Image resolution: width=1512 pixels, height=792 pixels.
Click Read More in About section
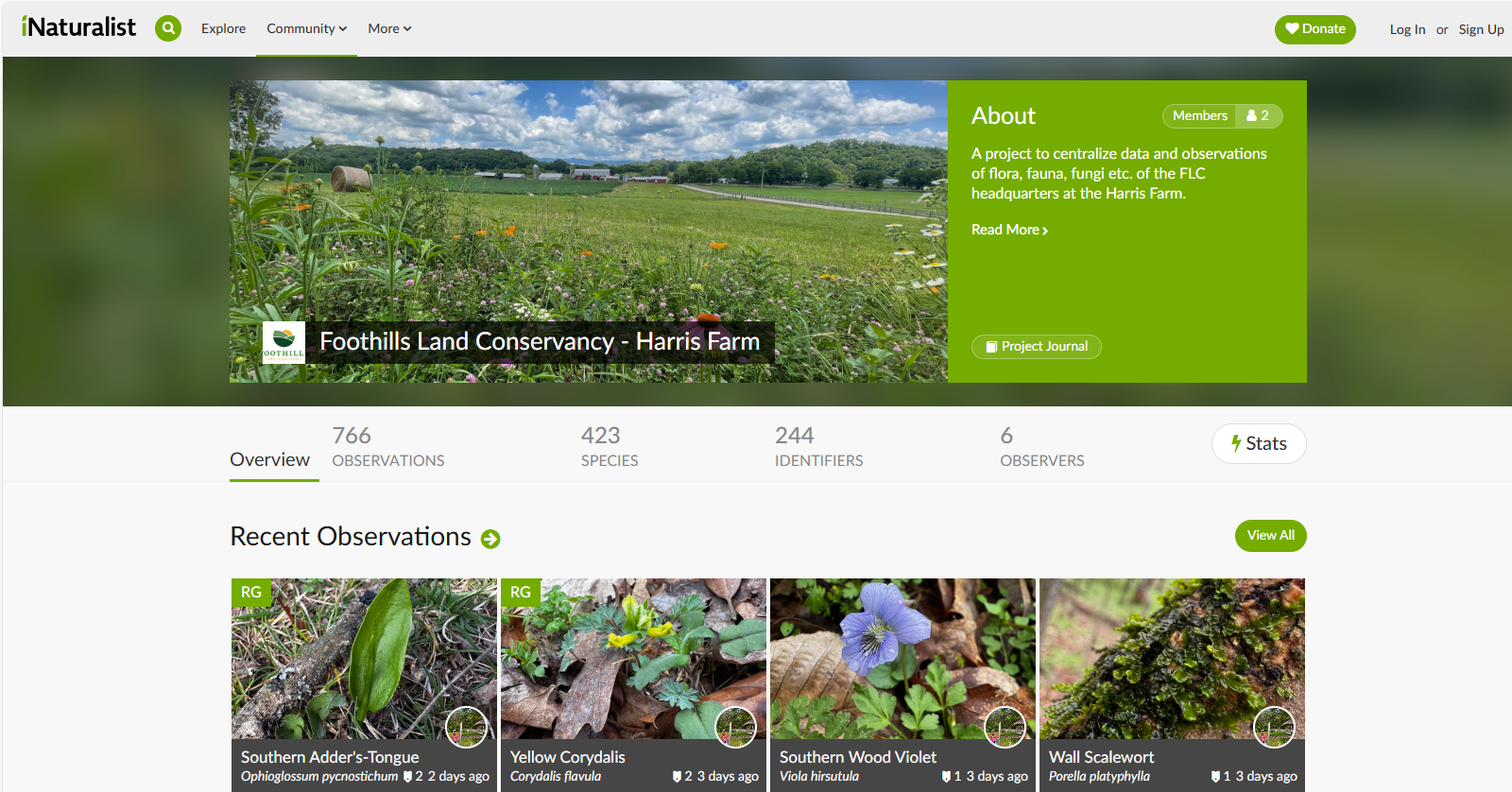click(1009, 230)
